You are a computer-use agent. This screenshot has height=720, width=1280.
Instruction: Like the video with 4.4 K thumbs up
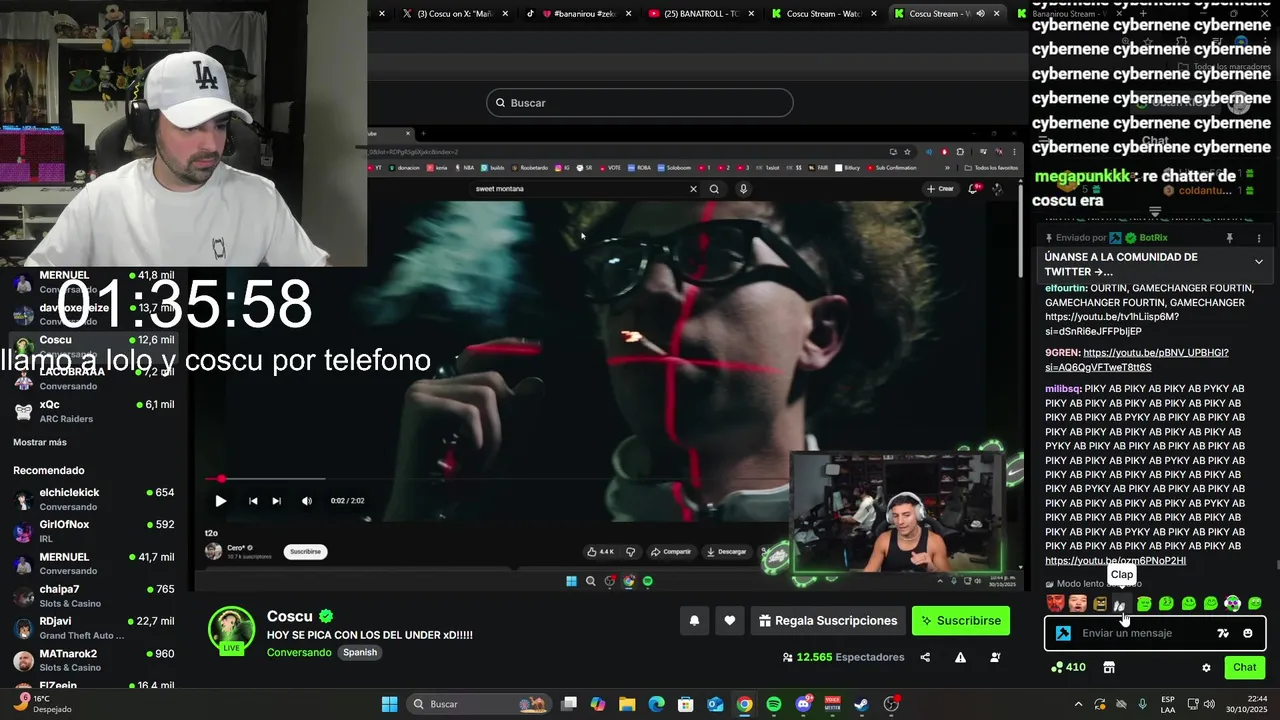[601, 551]
